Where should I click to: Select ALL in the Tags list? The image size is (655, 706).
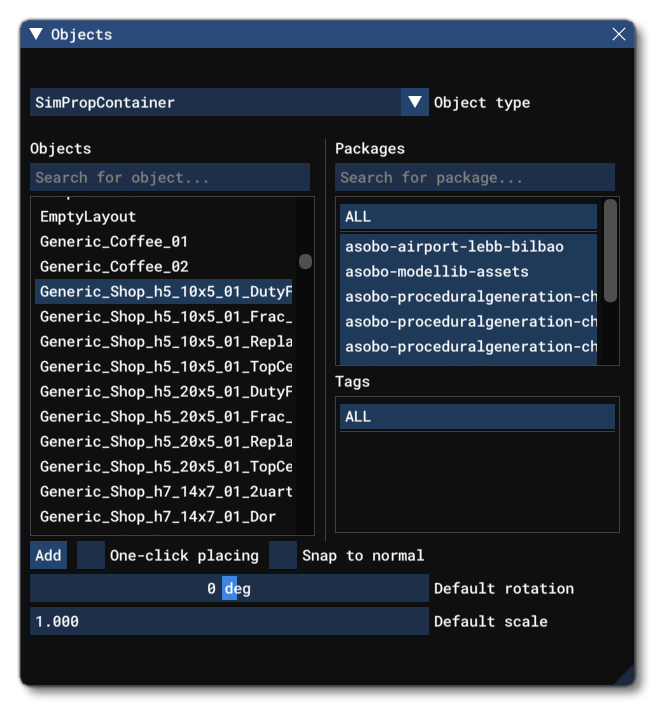477,416
